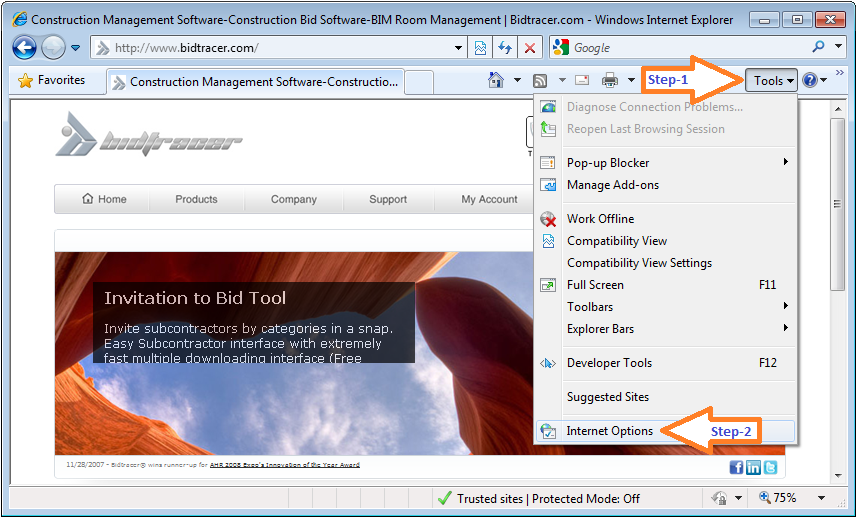Click the Pop-up Blocker icon
This screenshot has height=519, width=856.
pyautogui.click(x=548, y=163)
